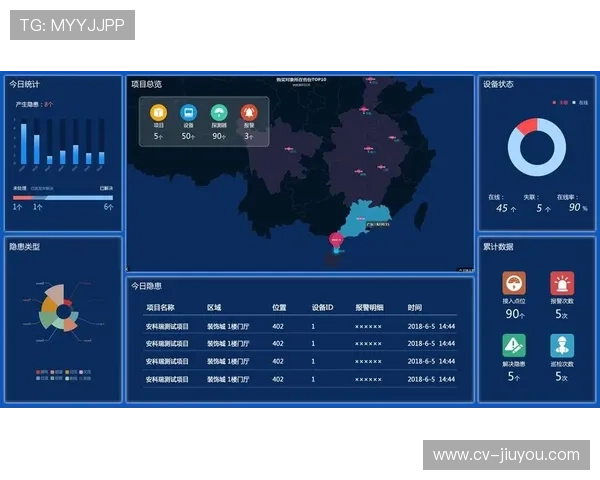Click the 接入点位 gauge icon
Screen dimensions: 600x480
[x=514, y=284]
